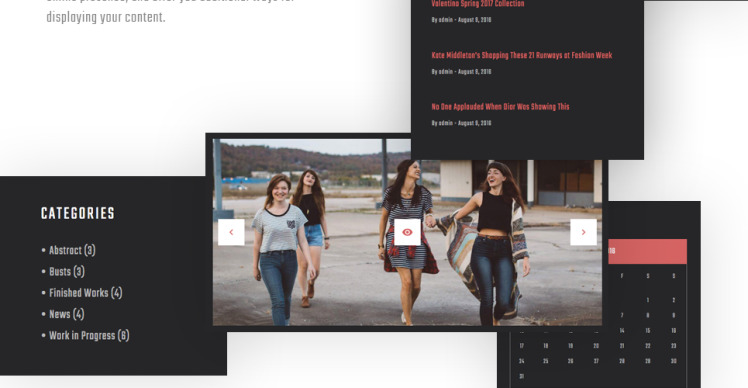The image size is (748, 388).
Task: Open Kate Middleton's Shopping Runways post
Action: tap(521, 55)
